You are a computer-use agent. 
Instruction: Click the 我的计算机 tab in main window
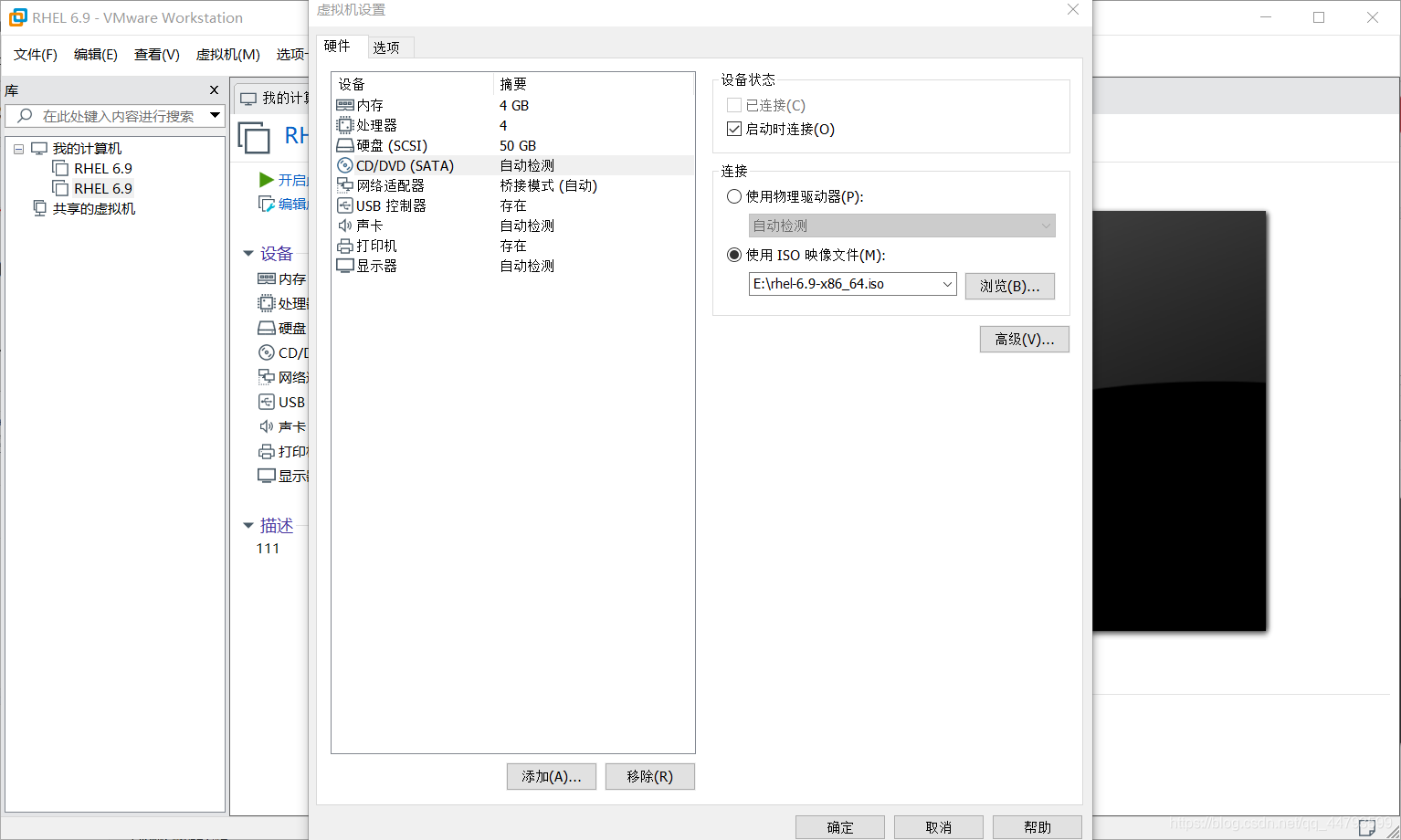tap(274, 98)
